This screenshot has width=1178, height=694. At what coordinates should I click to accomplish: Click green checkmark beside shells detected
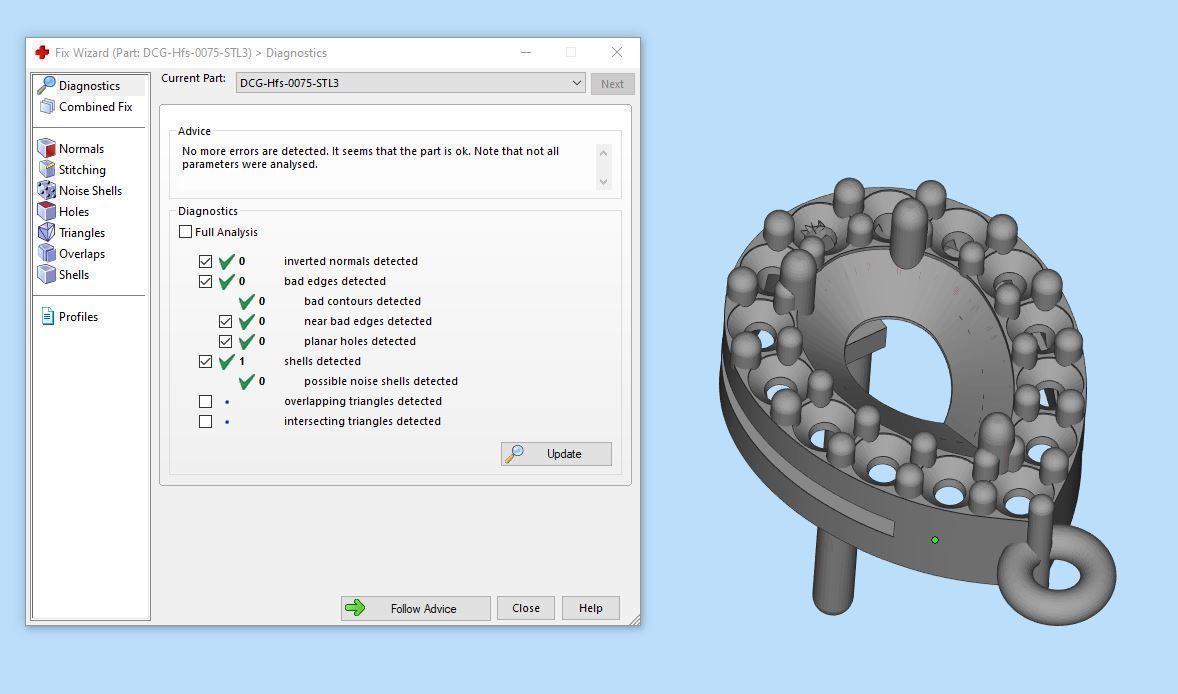point(226,361)
